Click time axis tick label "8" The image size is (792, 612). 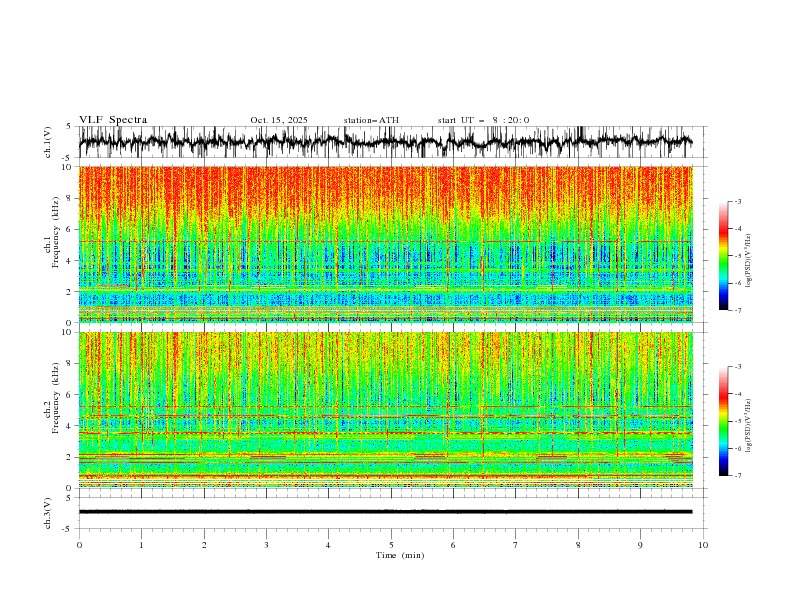(x=578, y=545)
